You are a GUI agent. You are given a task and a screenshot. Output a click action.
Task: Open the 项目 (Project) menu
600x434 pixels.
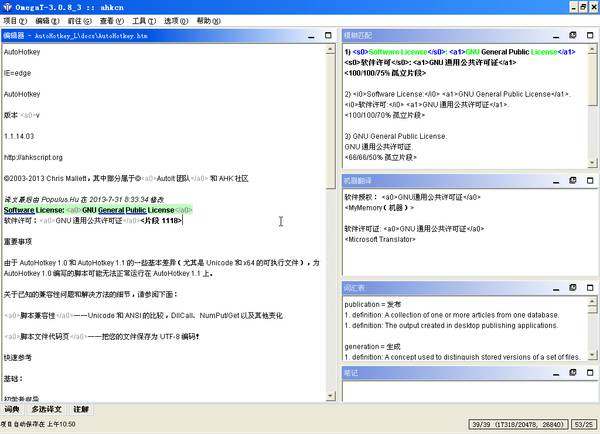click(15, 21)
